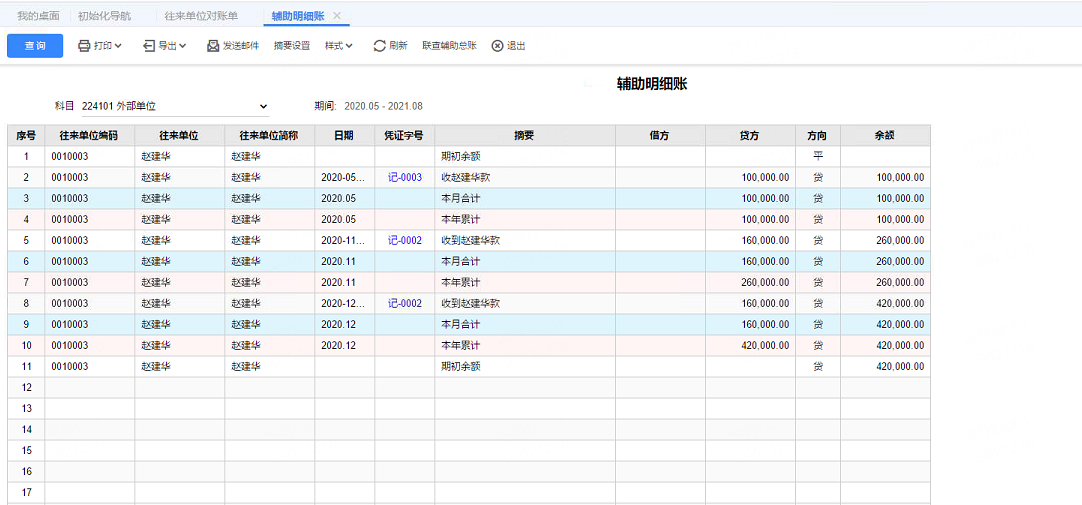Screen dimensions: 1082x505
Task: Click the 余额 column header
Action: (x=885, y=136)
